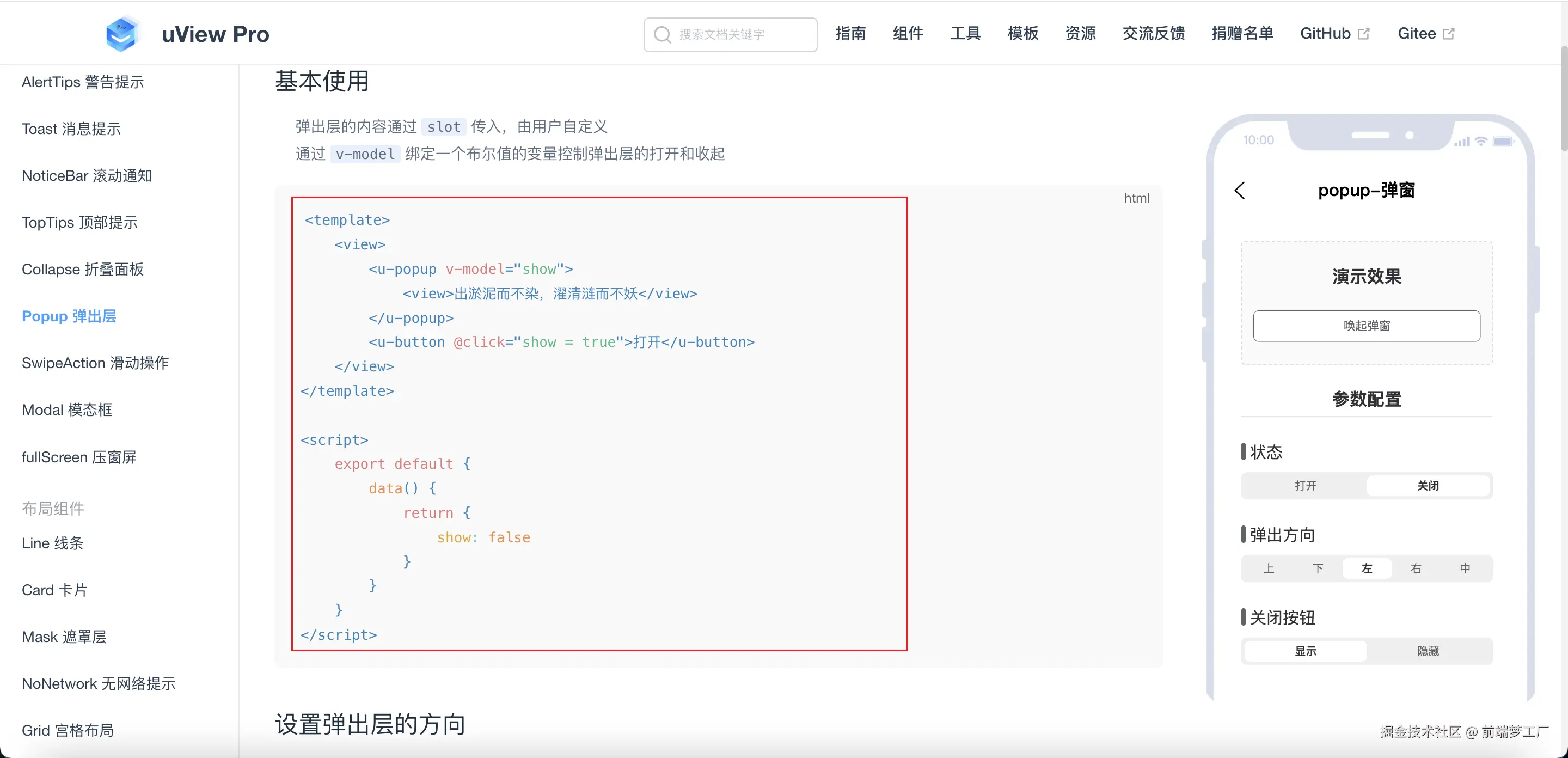The height and width of the screenshot is (758, 1568).
Task: Select 关闭 under 状态 setting
Action: 1428,485
